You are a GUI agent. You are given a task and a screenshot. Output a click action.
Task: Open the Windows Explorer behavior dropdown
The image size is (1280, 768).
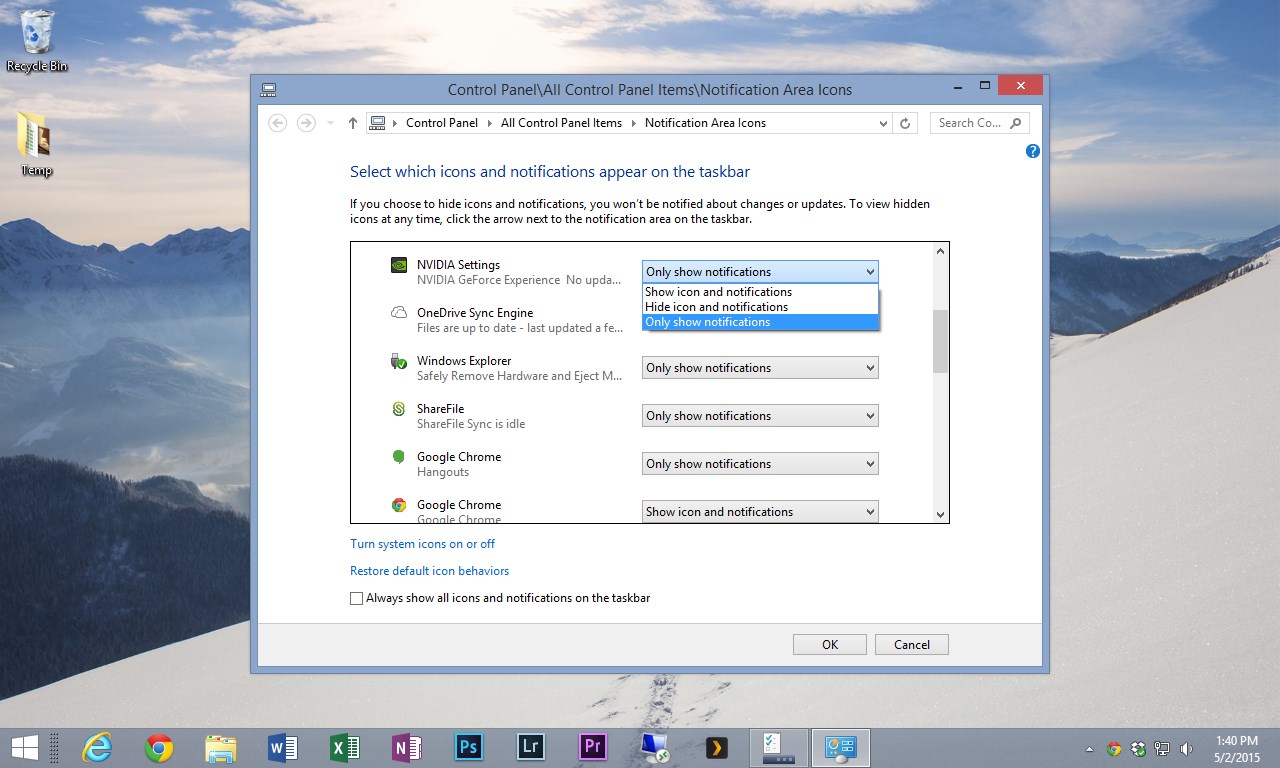(x=759, y=367)
